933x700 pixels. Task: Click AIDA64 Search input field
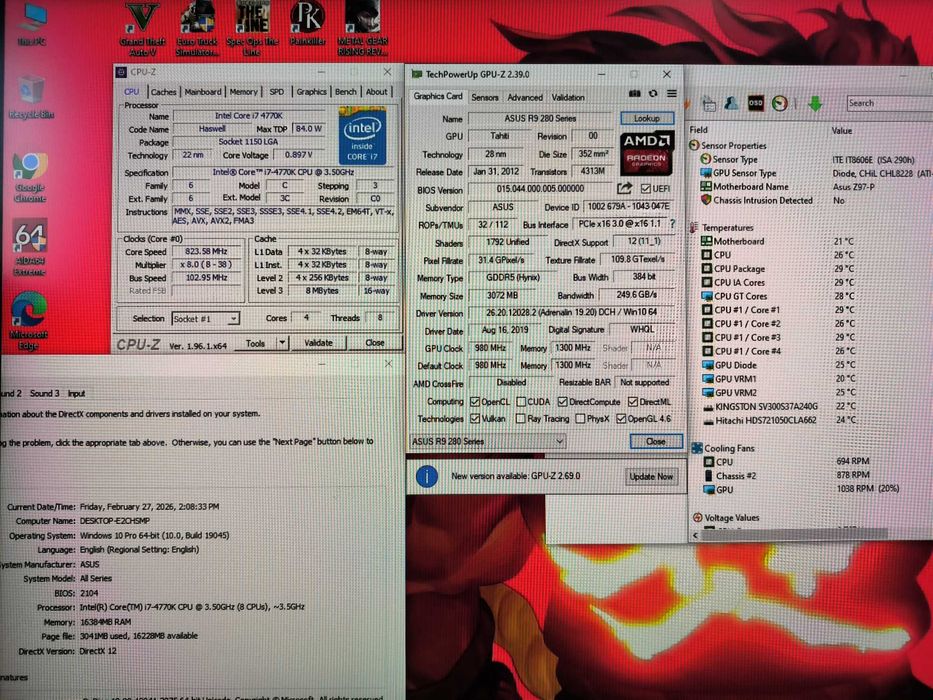(x=890, y=103)
